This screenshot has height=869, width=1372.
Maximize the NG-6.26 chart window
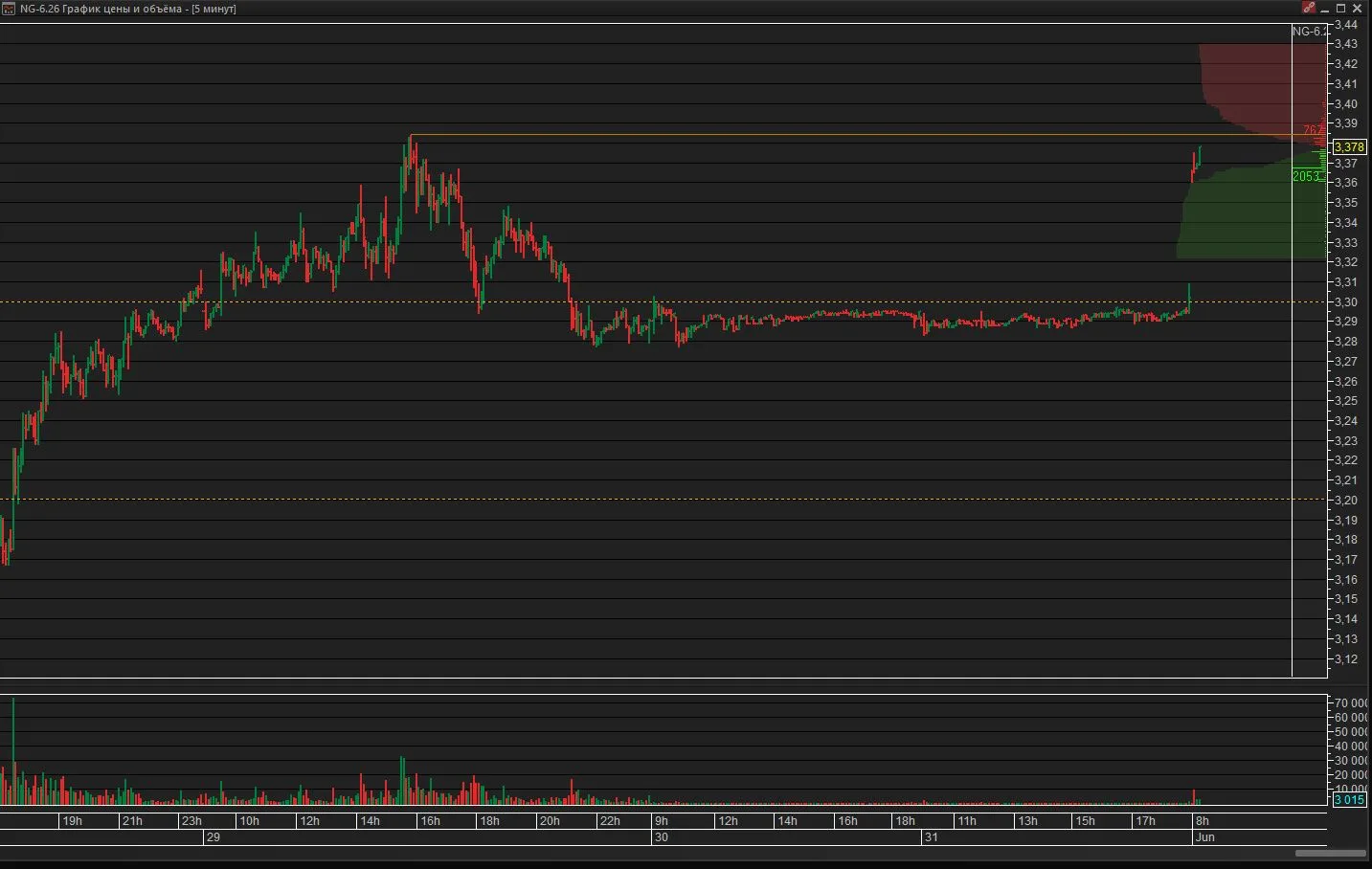(1341, 9)
